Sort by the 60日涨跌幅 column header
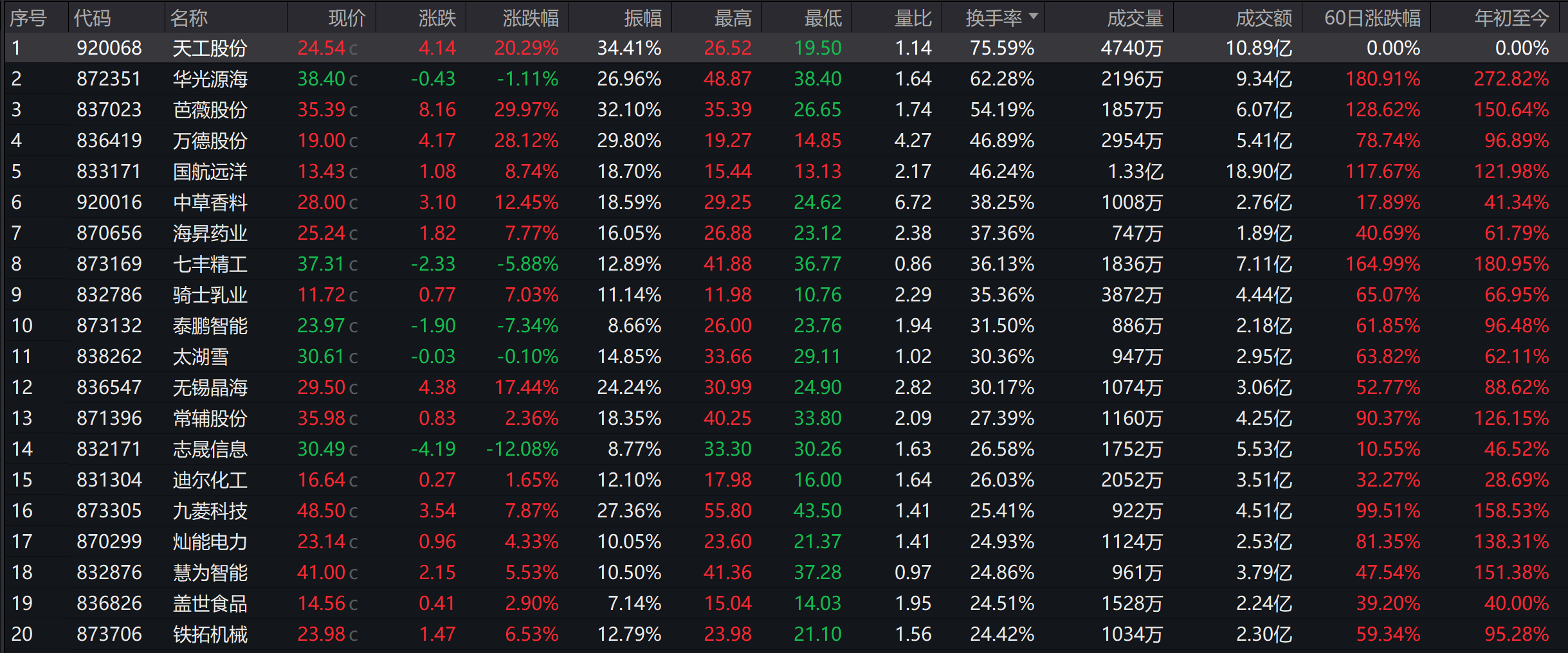 tap(1372, 18)
